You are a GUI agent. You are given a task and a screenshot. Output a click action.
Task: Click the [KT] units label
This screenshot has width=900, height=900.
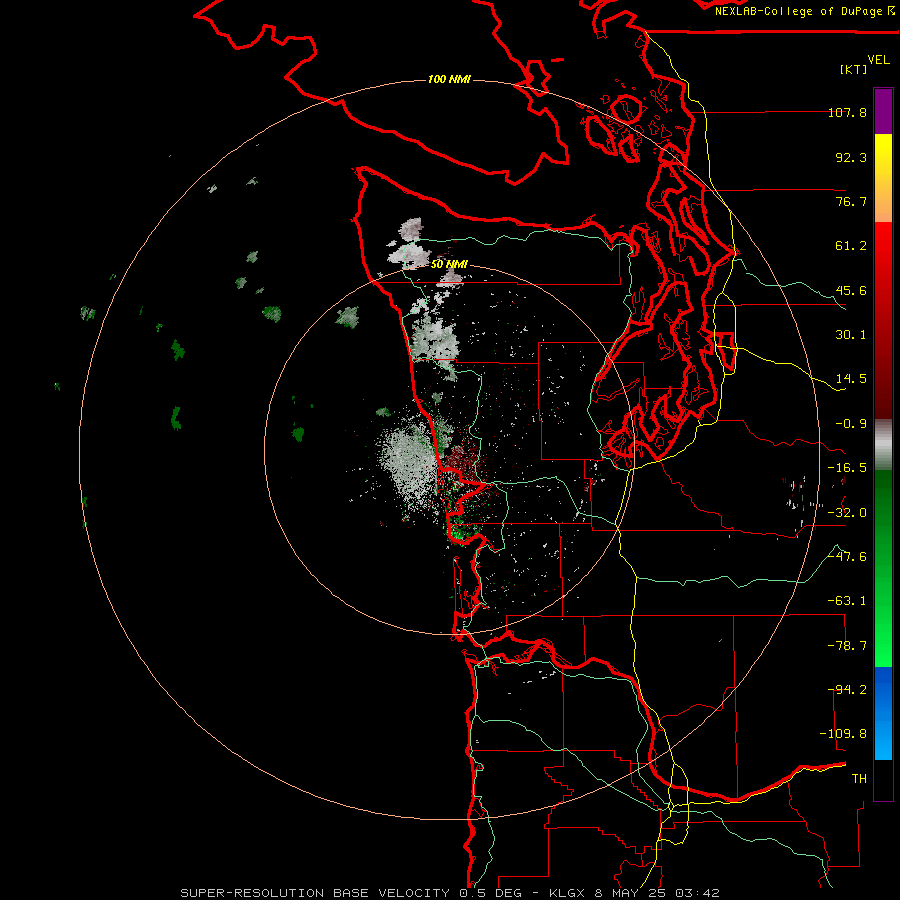(854, 69)
